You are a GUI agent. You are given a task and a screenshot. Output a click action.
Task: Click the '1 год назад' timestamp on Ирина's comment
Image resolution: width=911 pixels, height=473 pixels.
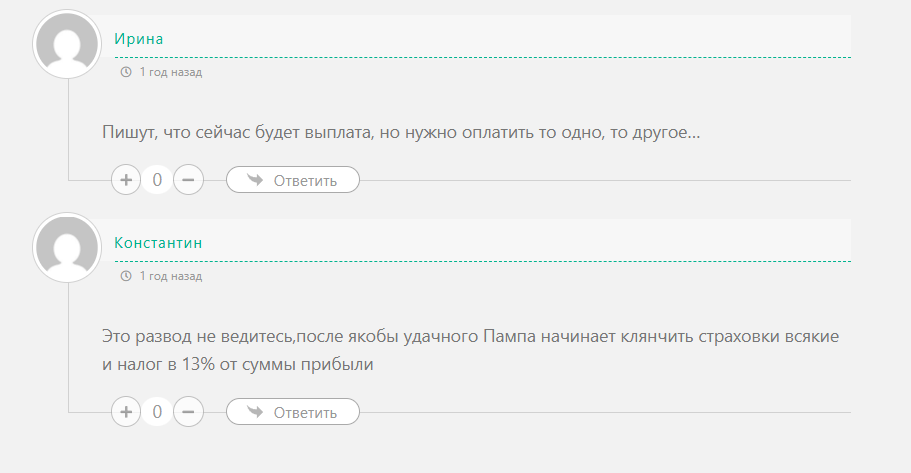171,72
